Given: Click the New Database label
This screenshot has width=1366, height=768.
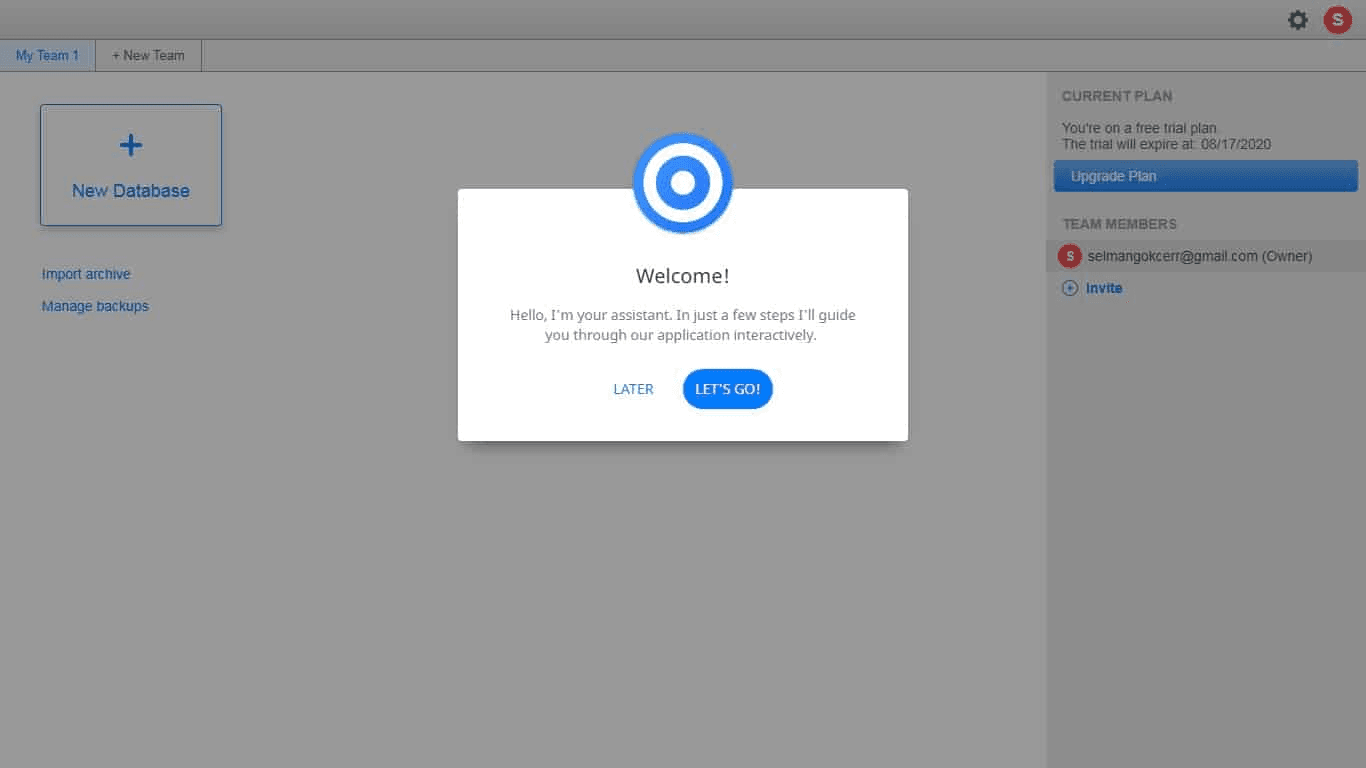Looking at the screenshot, I should pyautogui.click(x=131, y=191).
